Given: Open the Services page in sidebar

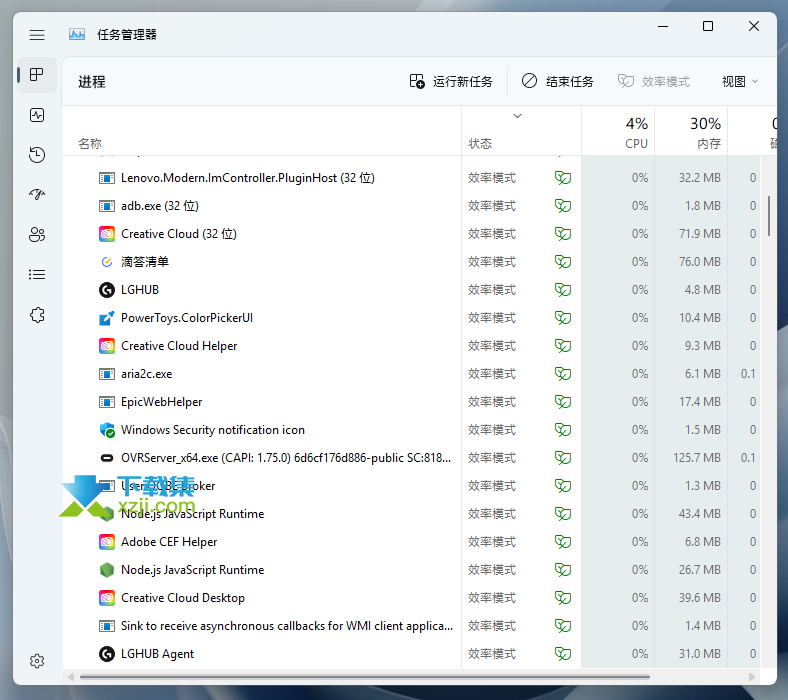Looking at the screenshot, I should 37,315.
